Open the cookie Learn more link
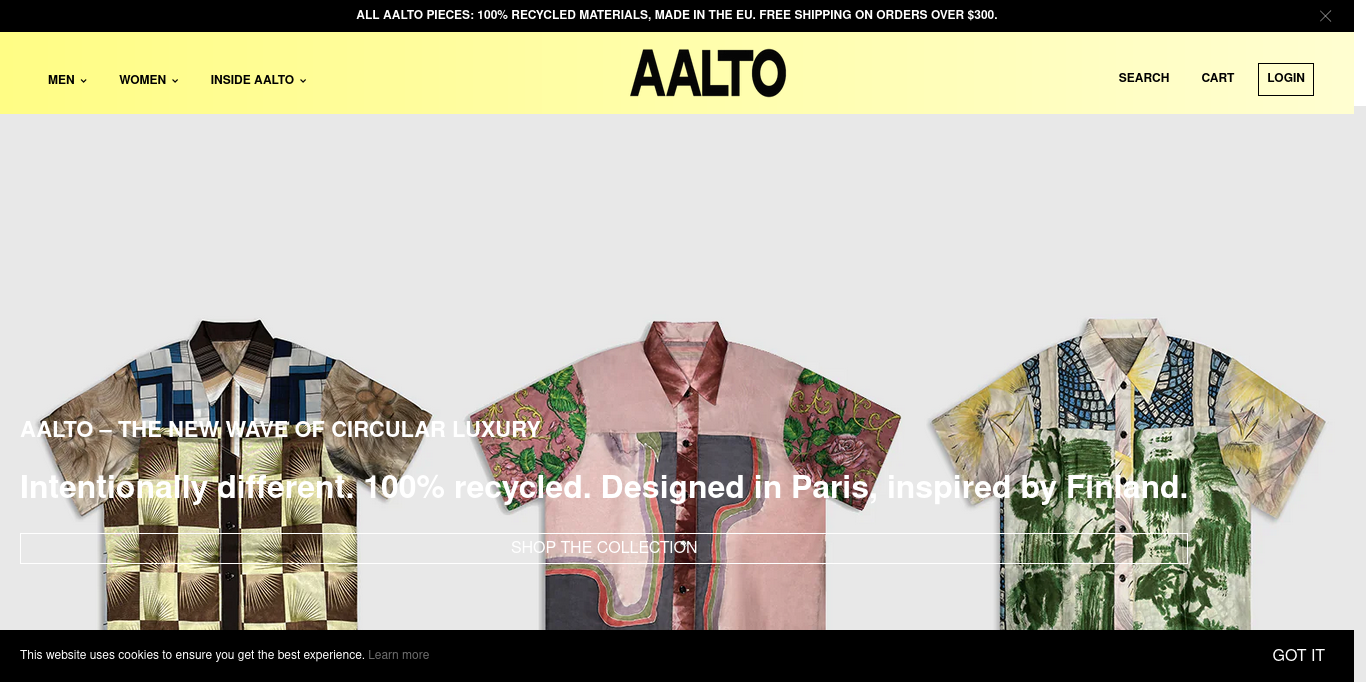This screenshot has height=682, width=1366. [x=399, y=655]
